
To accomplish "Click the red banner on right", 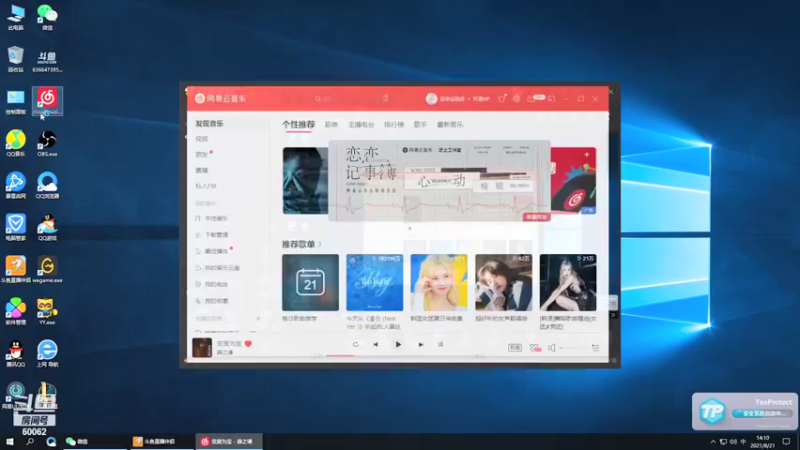I will coord(573,181).
